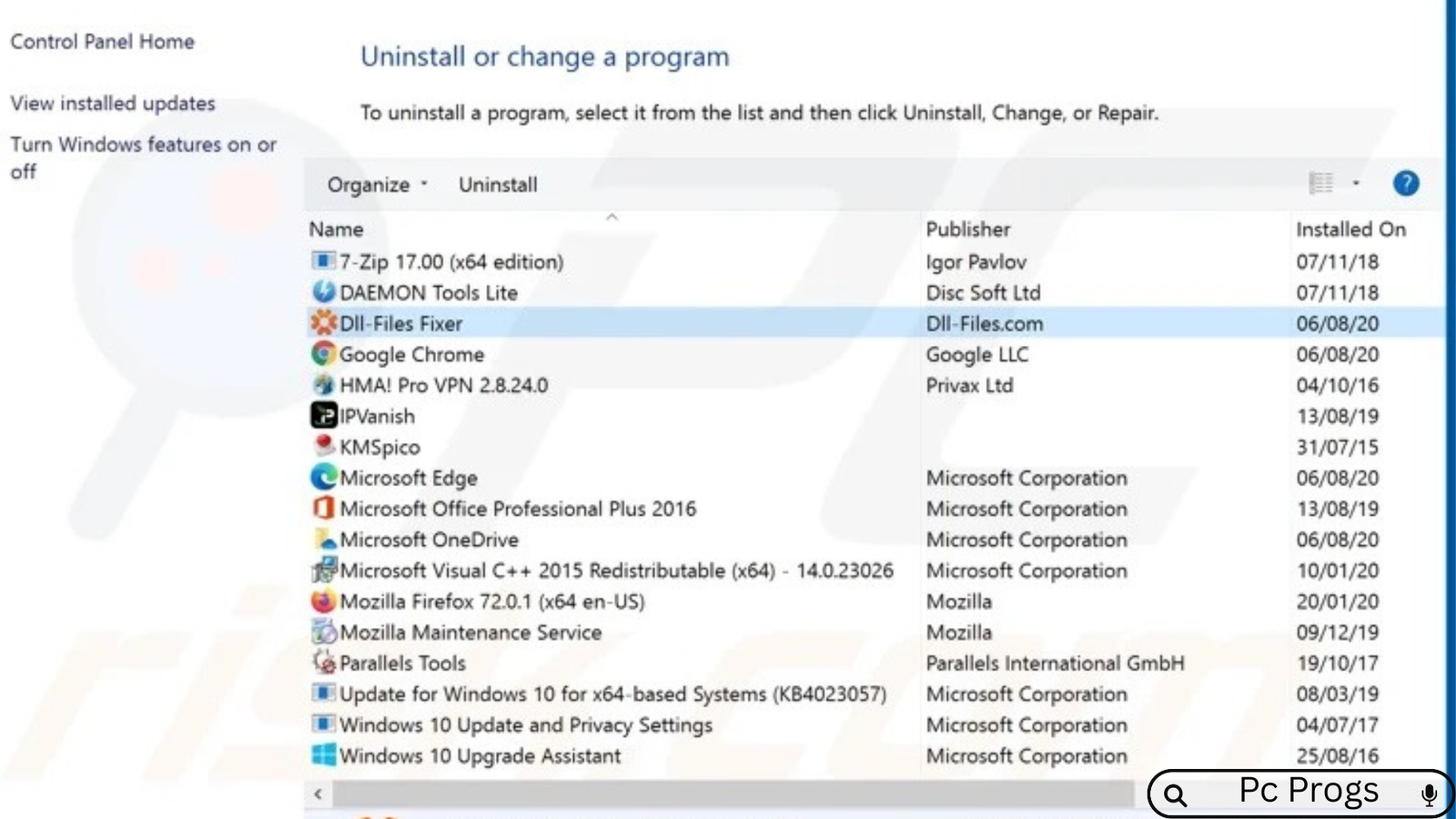This screenshot has width=1456, height=819.
Task: Click the search magnifier in Pc Progs bar
Action: (x=1176, y=795)
